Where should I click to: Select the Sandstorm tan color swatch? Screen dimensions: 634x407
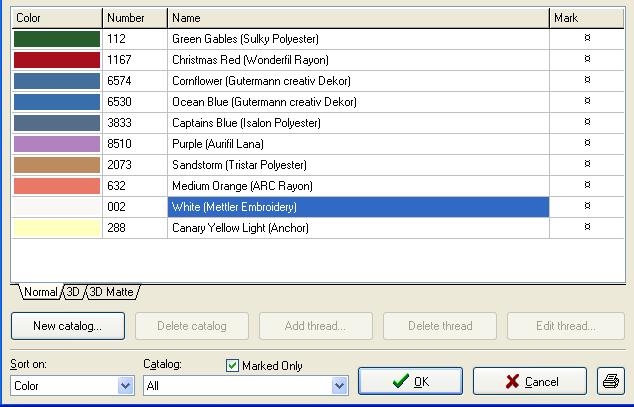point(57,165)
